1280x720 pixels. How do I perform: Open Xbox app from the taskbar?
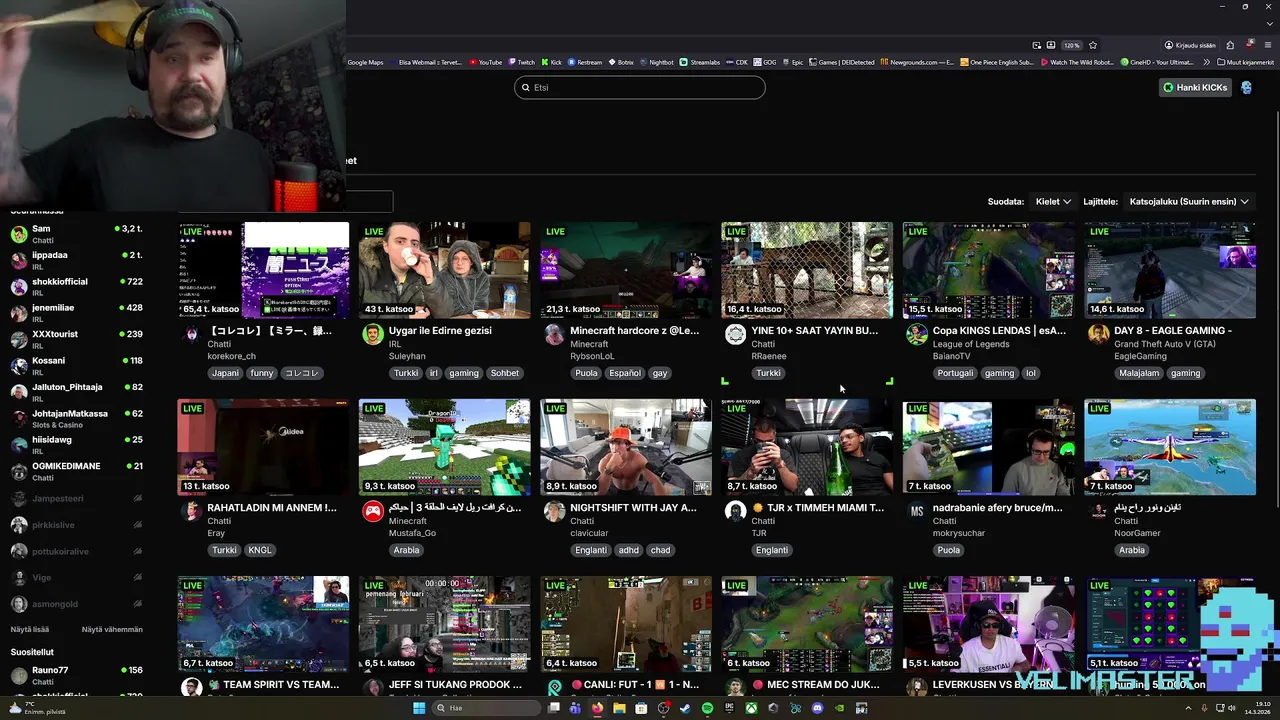pos(751,708)
